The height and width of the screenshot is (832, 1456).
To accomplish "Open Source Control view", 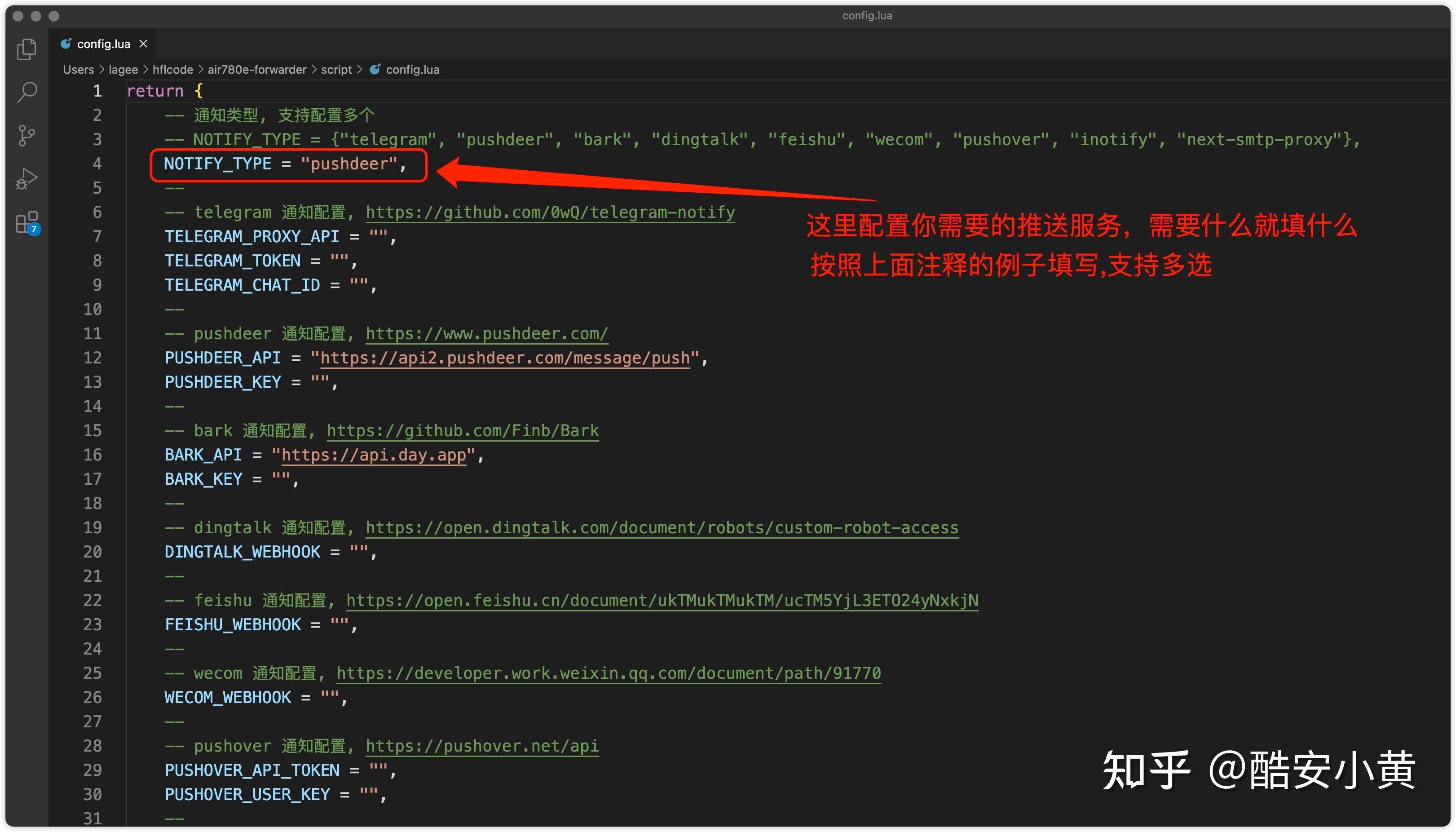I will pyautogui.click(x=26, y=136).
